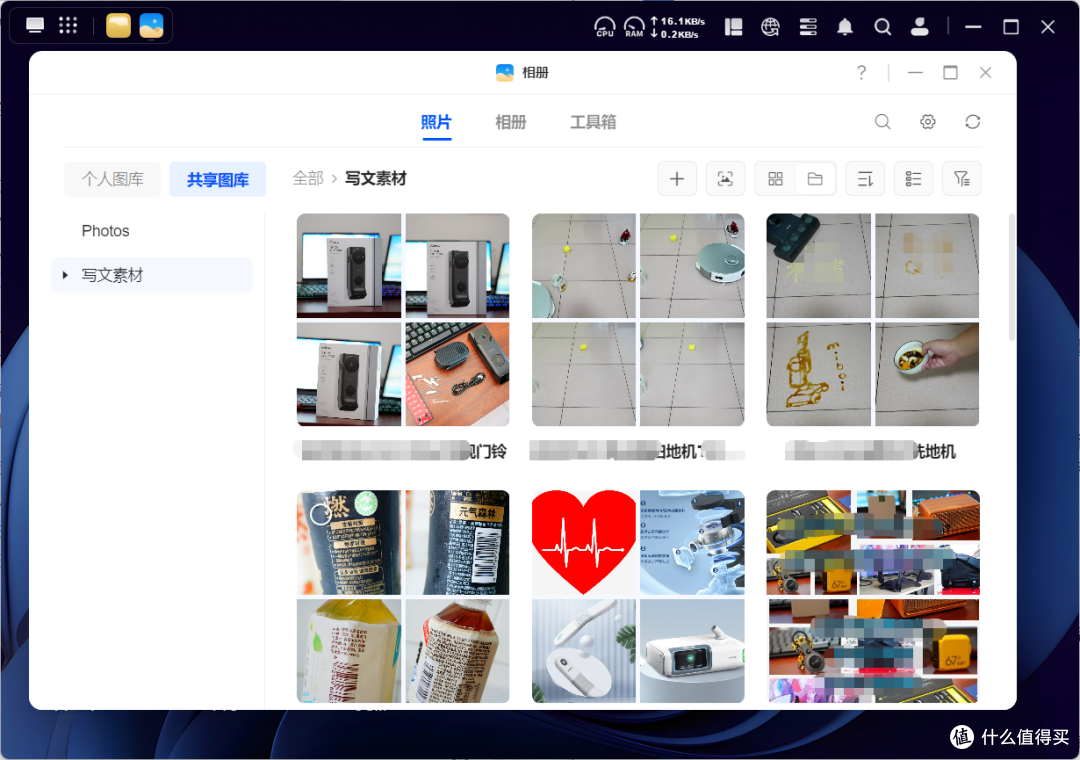Open the yellow file manager app

pos(118,26)
